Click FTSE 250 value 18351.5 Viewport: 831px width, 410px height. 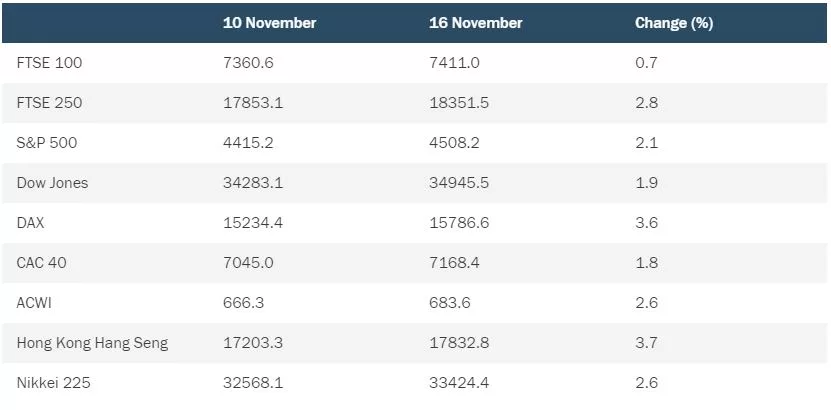tap(459, 103)
